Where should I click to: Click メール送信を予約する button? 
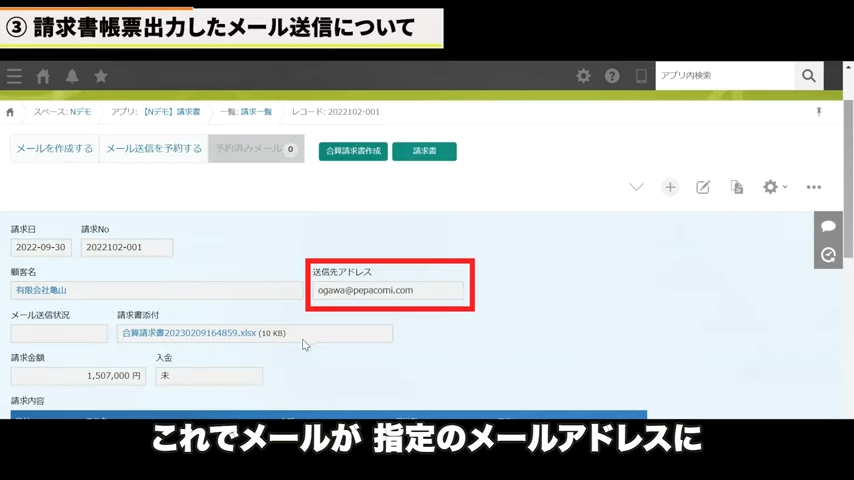pos(154,149)
